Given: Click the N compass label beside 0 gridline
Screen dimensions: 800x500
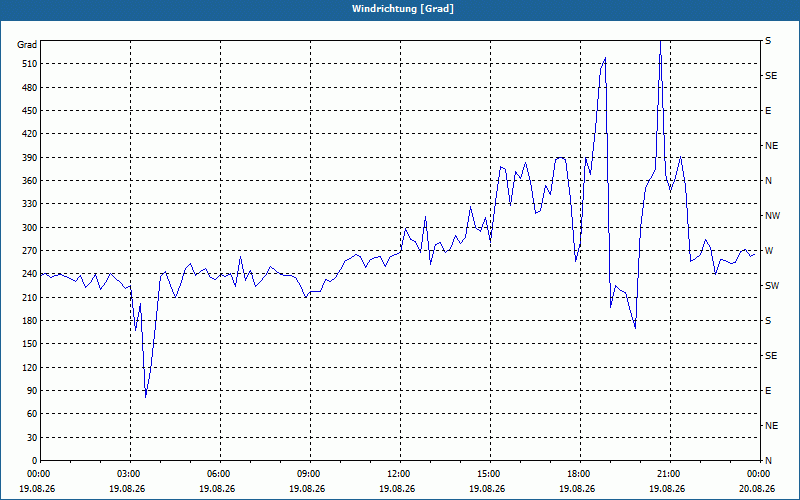Looking at the screenshot, I should [x=768, y=461].
